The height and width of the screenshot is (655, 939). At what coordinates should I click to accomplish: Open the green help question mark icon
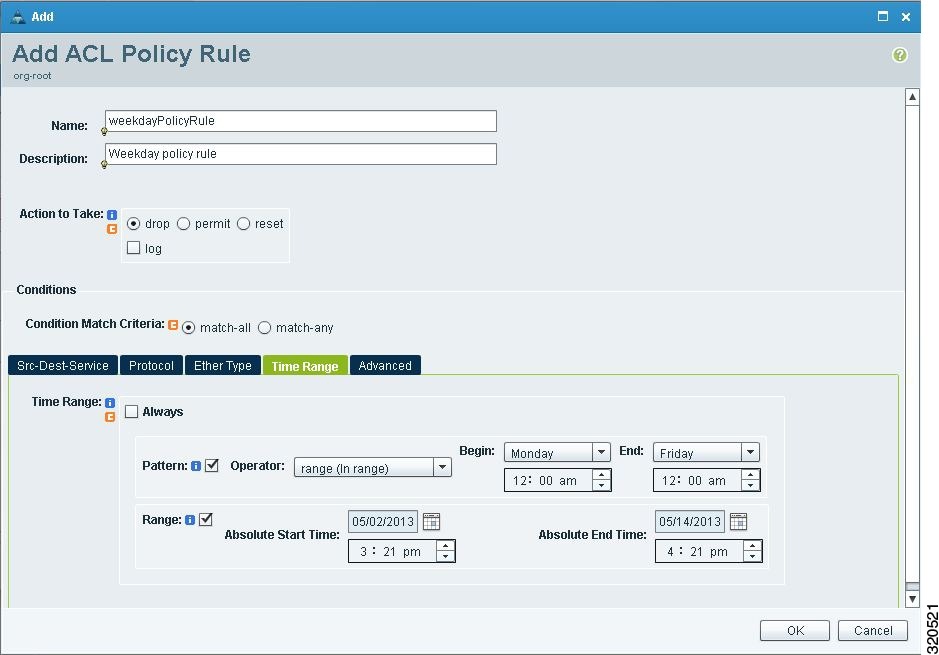tap(899, 55)
